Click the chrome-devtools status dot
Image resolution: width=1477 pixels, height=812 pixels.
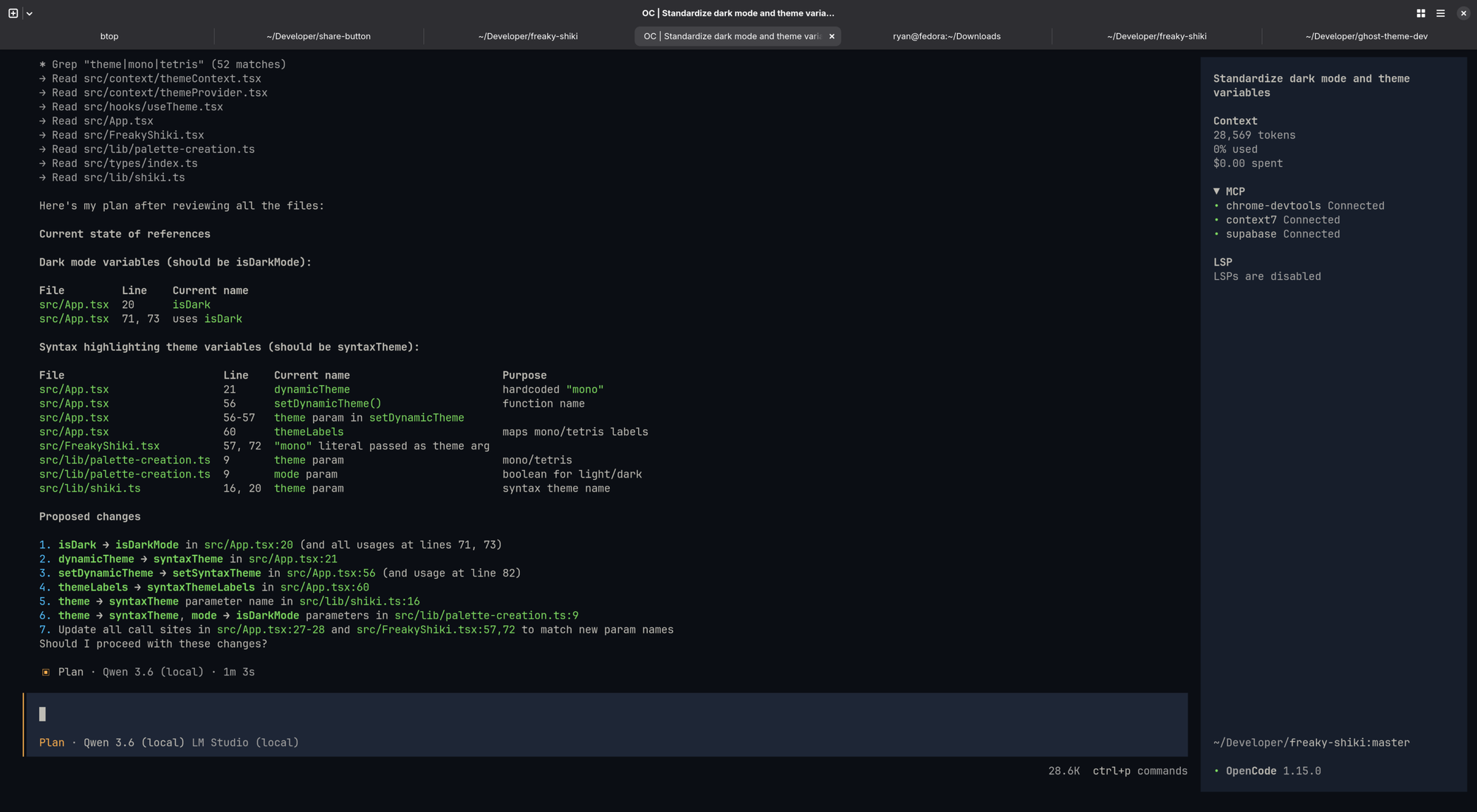pyautogui.click(x=1216, y=206)
